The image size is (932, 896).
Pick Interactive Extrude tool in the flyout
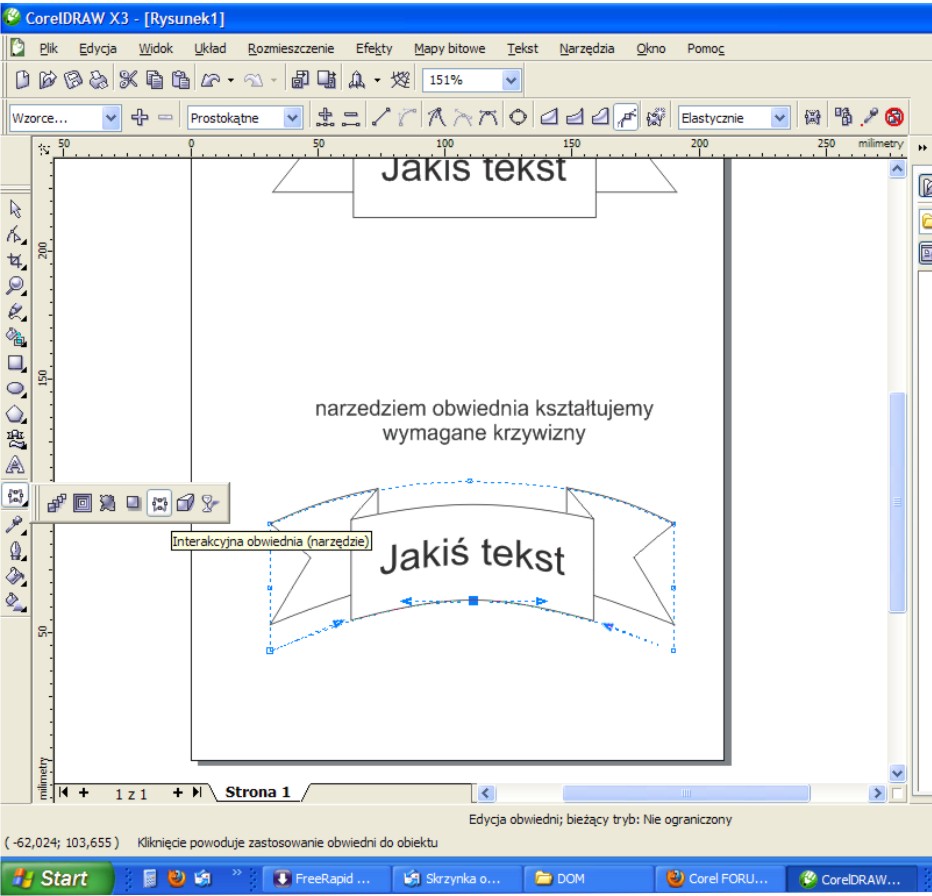184,503
